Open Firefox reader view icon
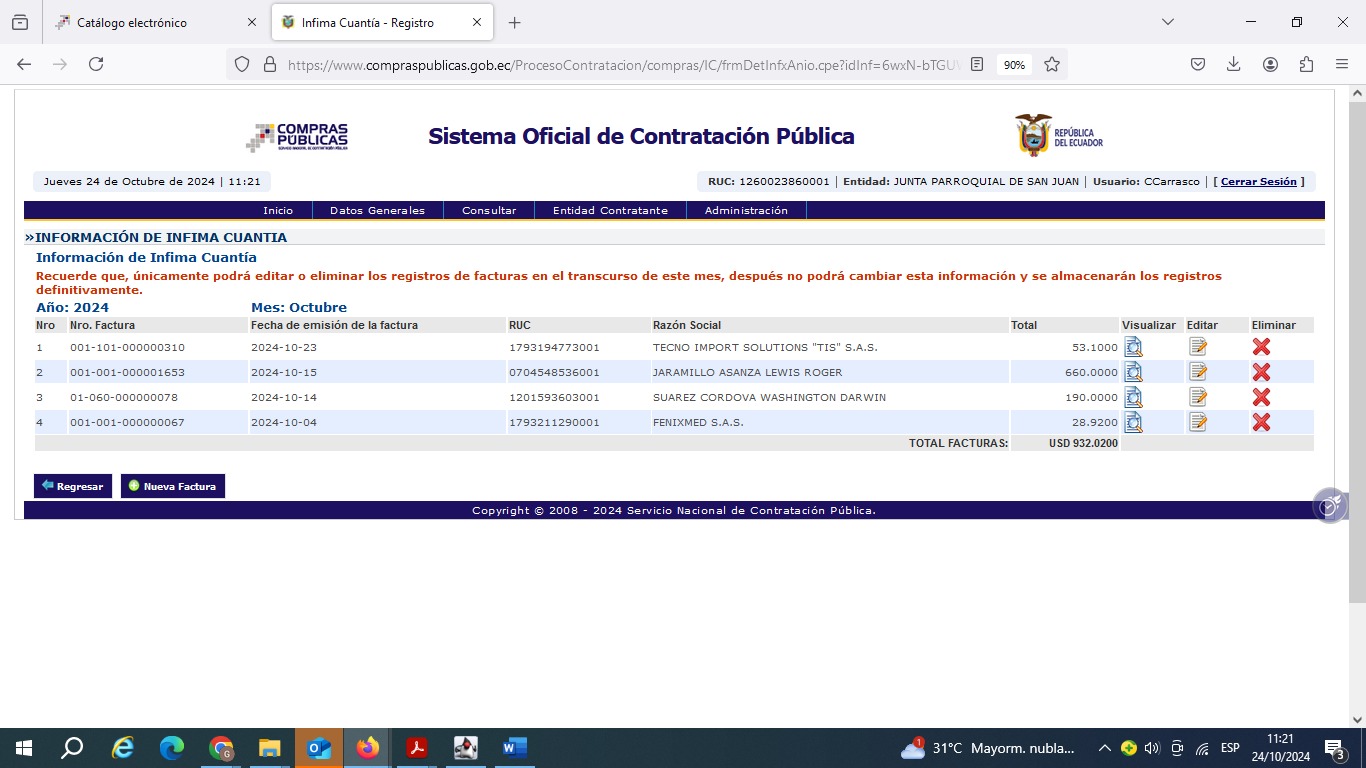1366x768 pixels. (977, 64)
